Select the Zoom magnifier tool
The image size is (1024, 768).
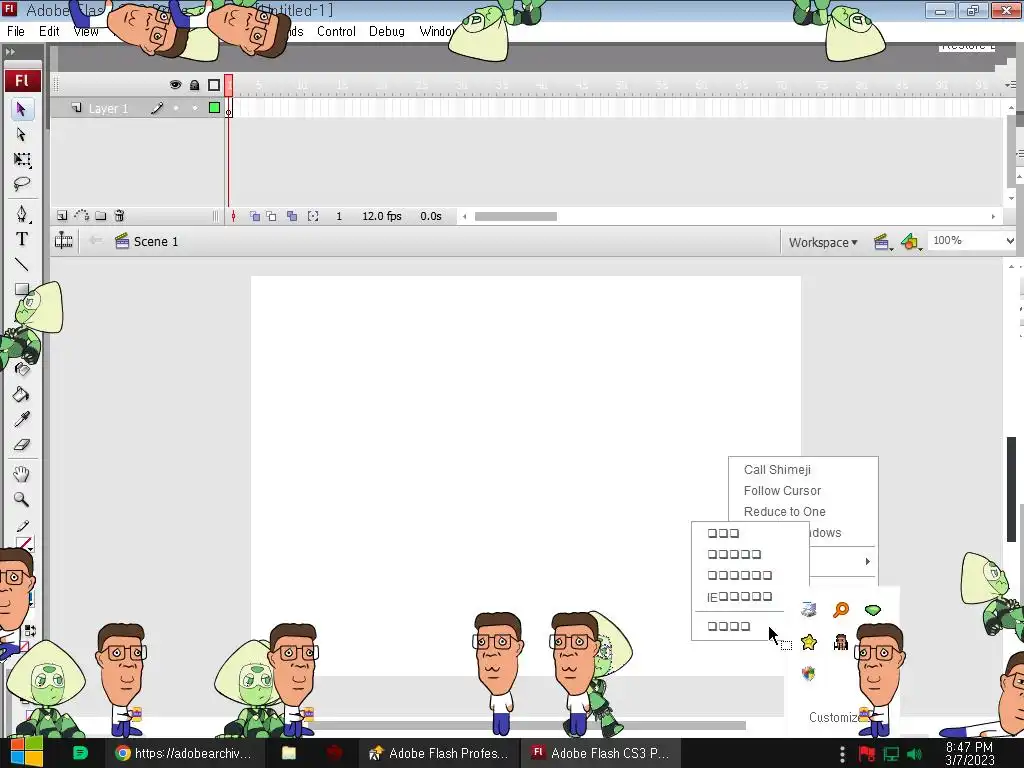22,500
